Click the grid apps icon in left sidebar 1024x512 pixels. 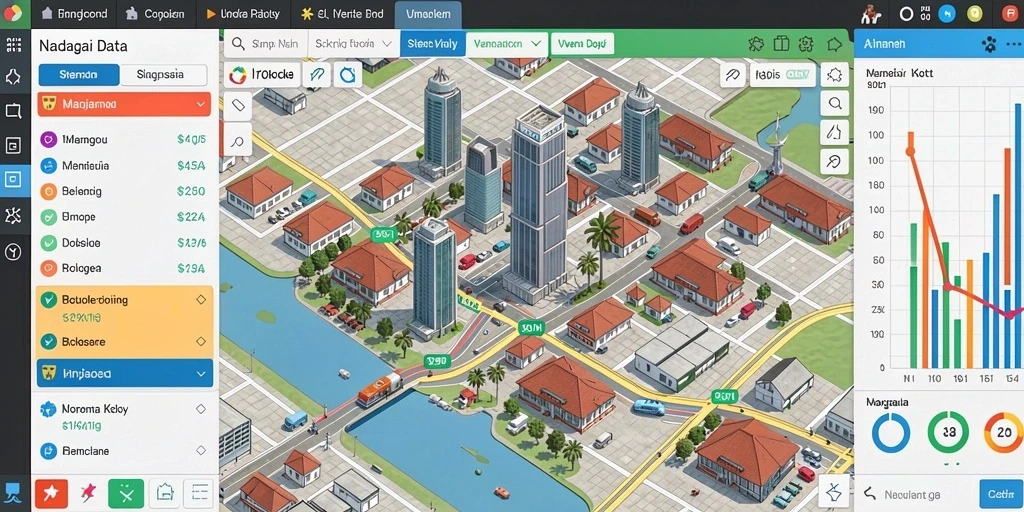point(13,45)
